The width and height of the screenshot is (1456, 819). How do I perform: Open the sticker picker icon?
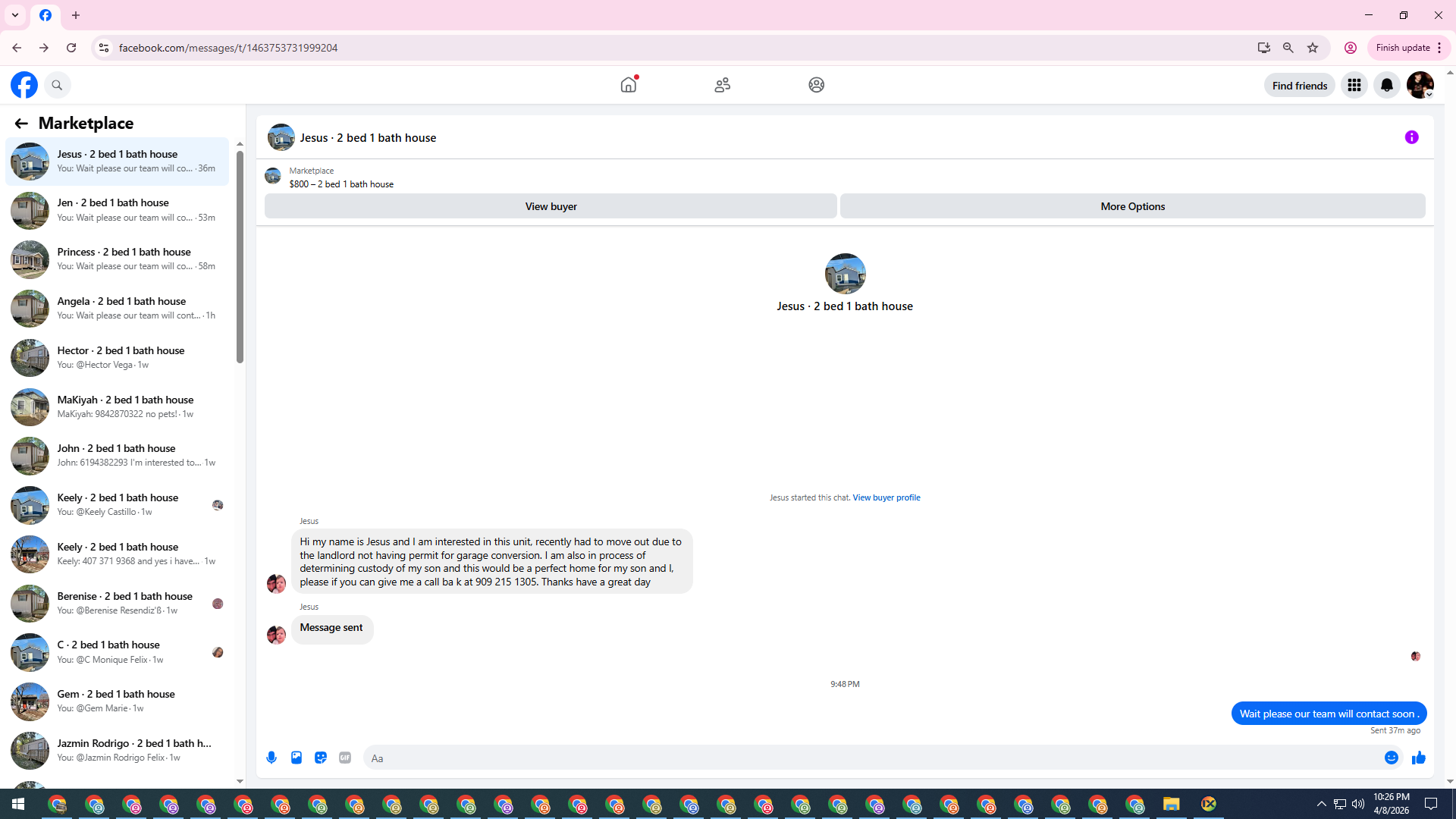coord(321,758)
